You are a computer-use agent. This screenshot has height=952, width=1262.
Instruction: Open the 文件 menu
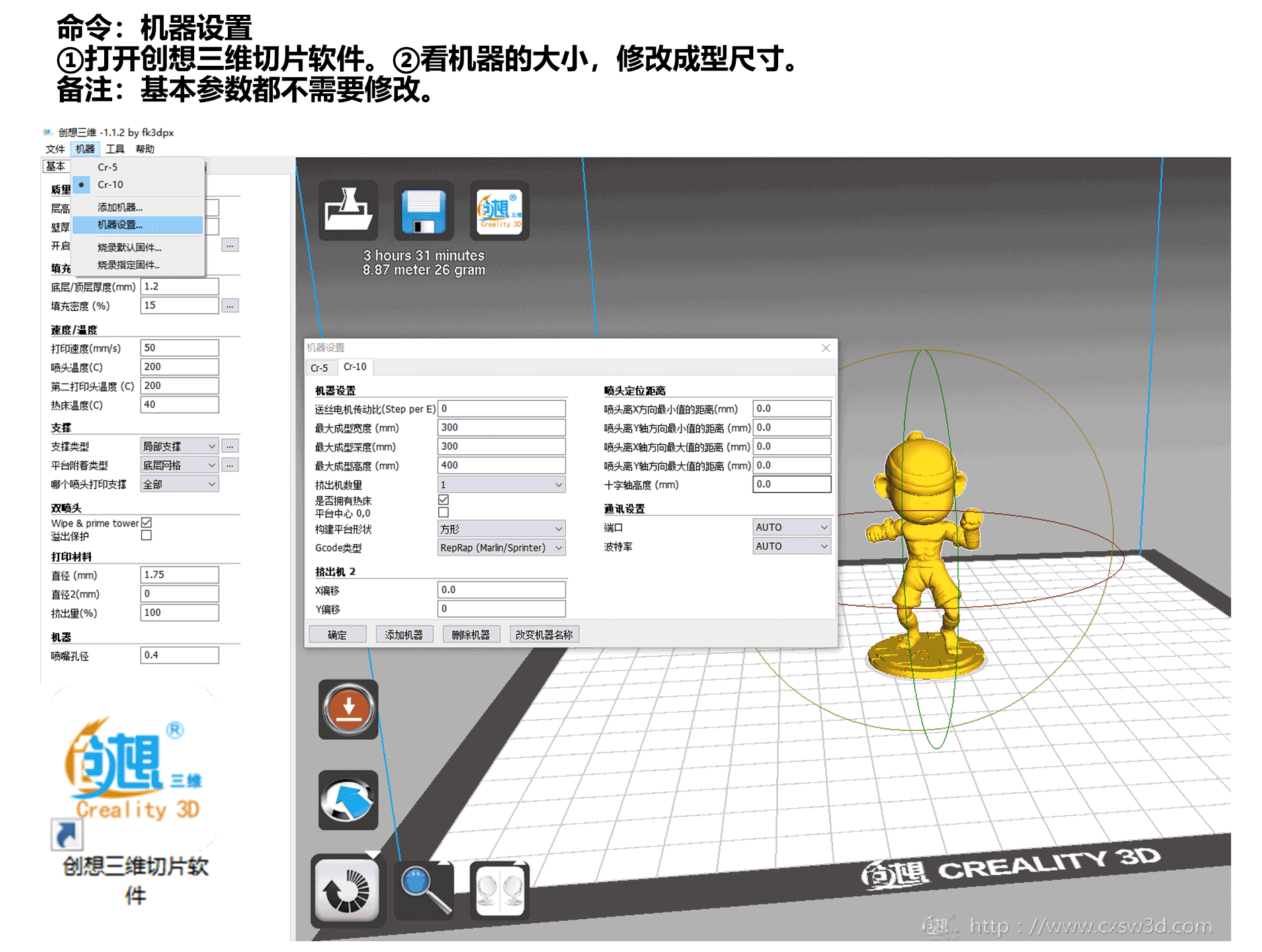tap(55, 149)
